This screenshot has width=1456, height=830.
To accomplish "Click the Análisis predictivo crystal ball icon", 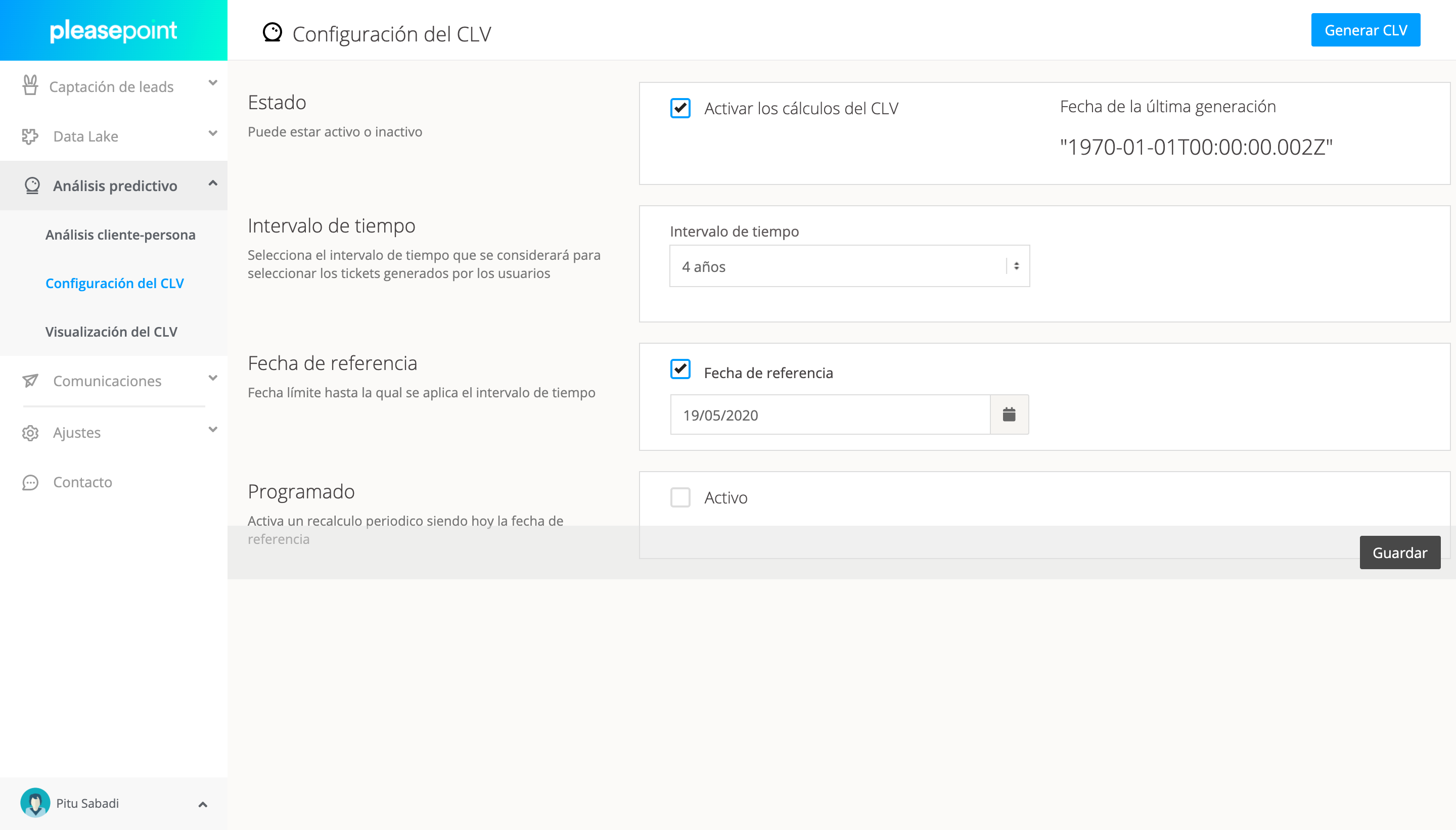I will 32,186.
